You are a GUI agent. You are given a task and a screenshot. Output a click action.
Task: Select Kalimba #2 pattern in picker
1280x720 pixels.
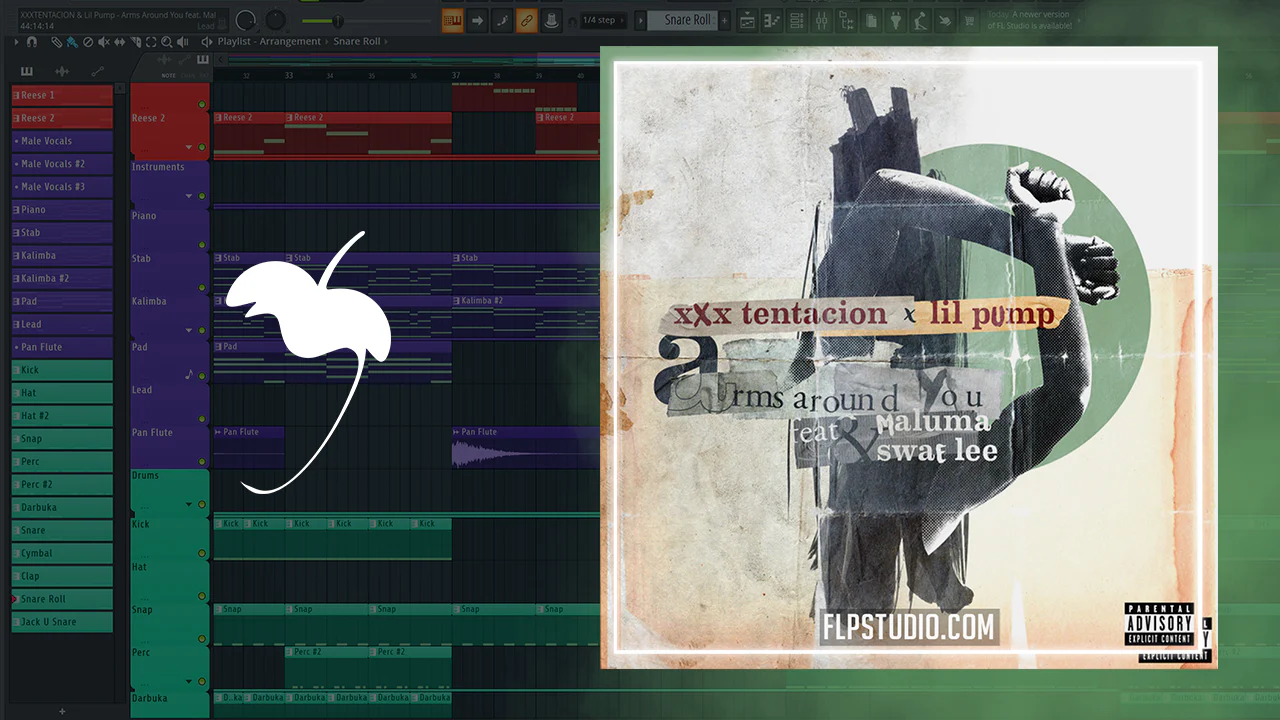coord(62,278)
